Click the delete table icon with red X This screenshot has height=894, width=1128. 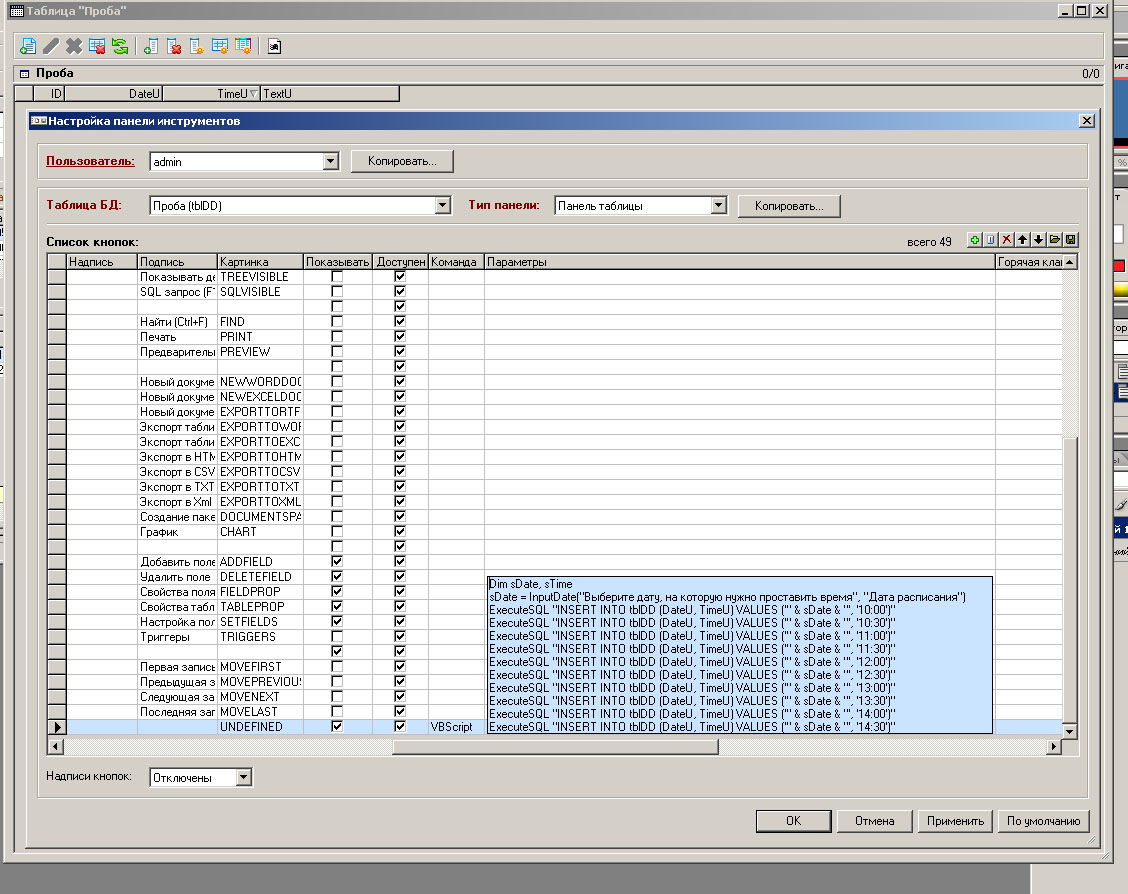point(97,46)
